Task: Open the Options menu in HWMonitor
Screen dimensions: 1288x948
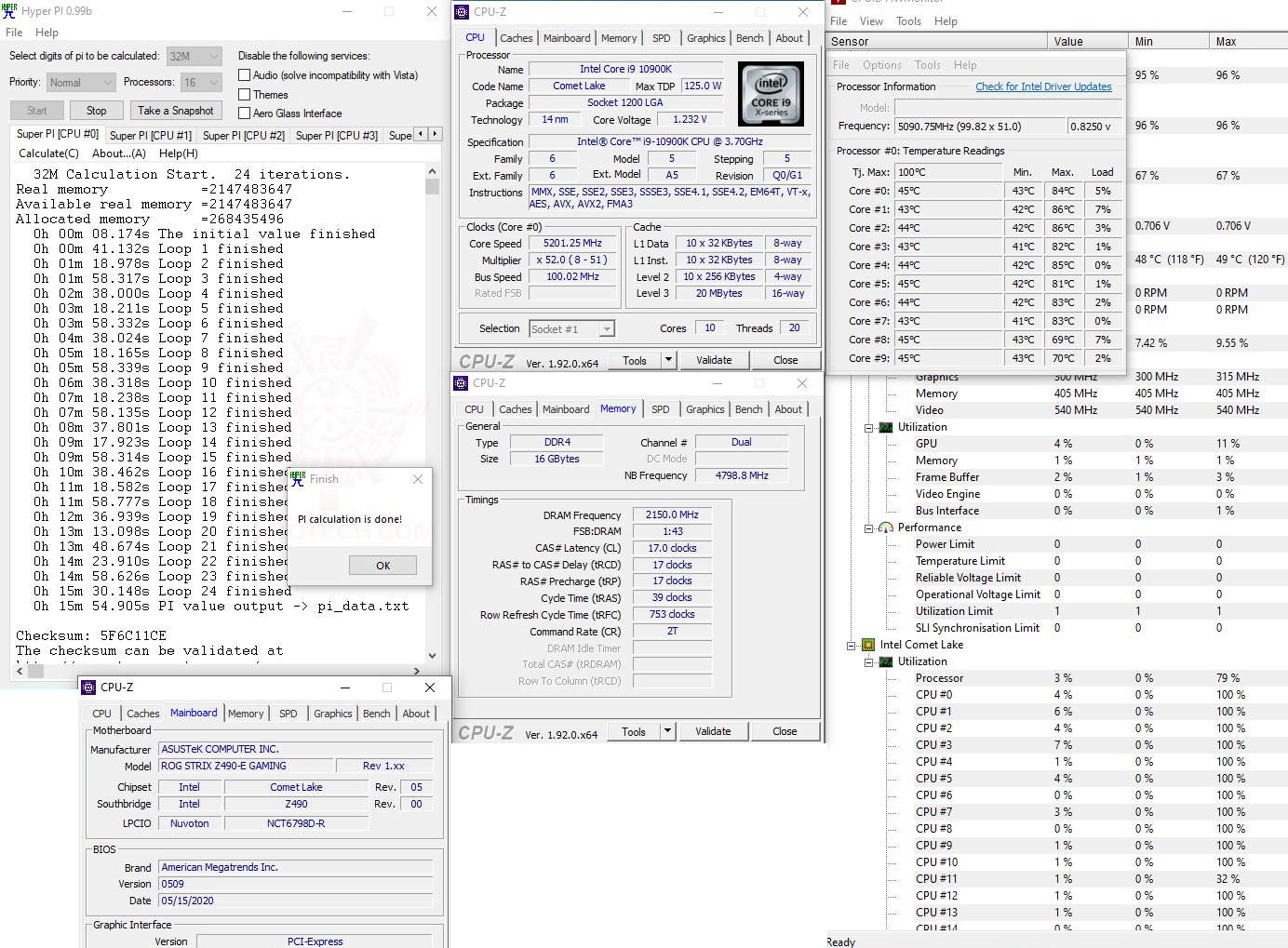Action: pos(881,65)
